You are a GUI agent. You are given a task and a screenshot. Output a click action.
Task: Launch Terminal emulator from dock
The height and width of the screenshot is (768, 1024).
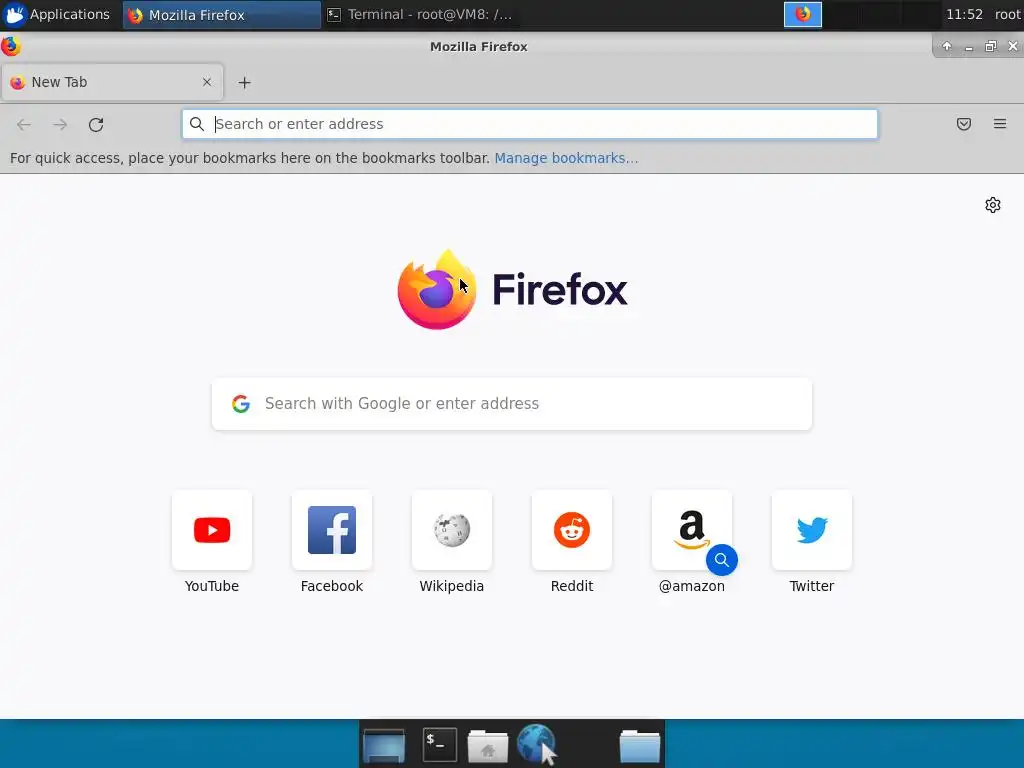440,745
